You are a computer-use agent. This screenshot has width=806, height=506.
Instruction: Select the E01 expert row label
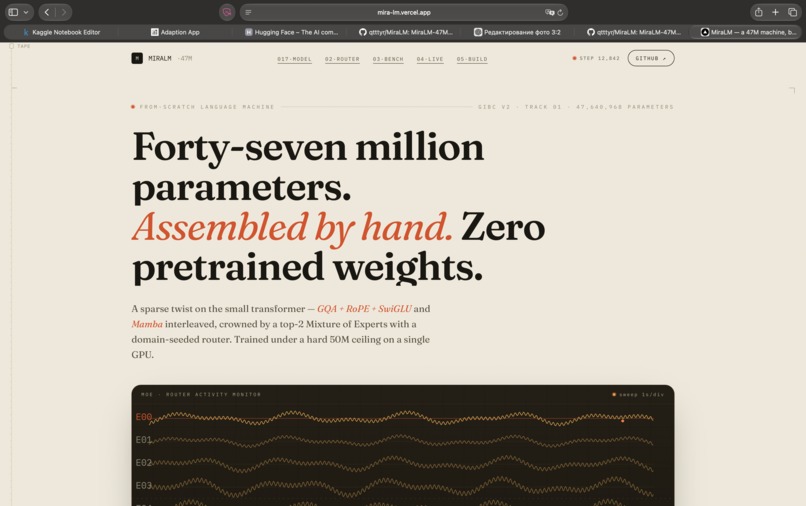[x=143, y=440]
